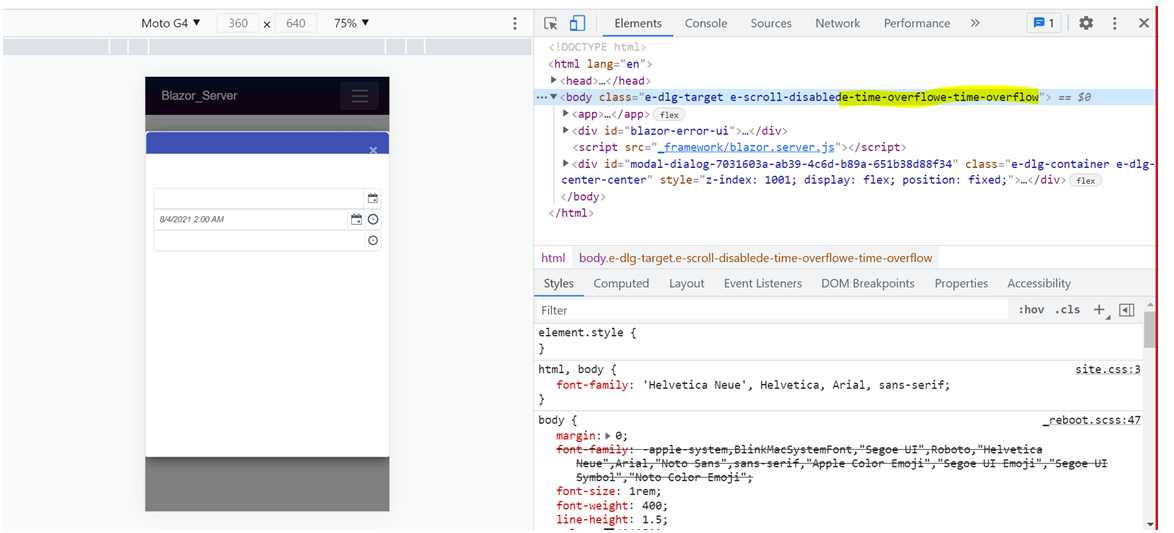Image resolution: width=1174 pixels, height=533 pixels.
Task: Click the first empty date input in dialog
Action: 258,198
